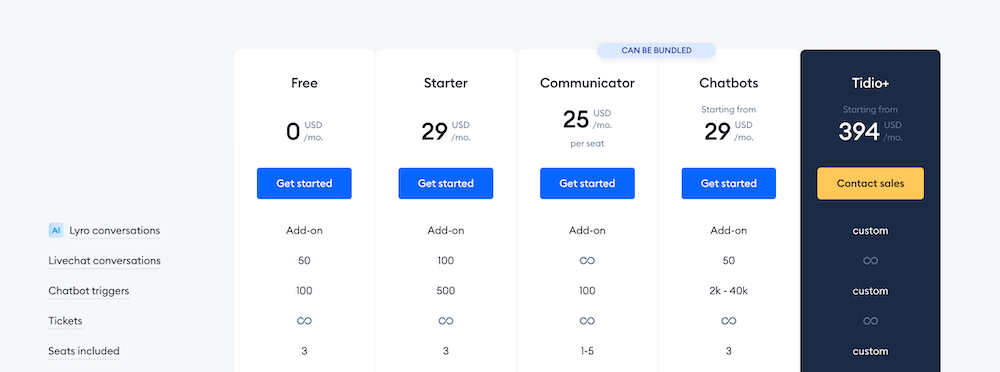
Task: Click Contact sales on Tidio+ plan
Action: coord(871,183)
